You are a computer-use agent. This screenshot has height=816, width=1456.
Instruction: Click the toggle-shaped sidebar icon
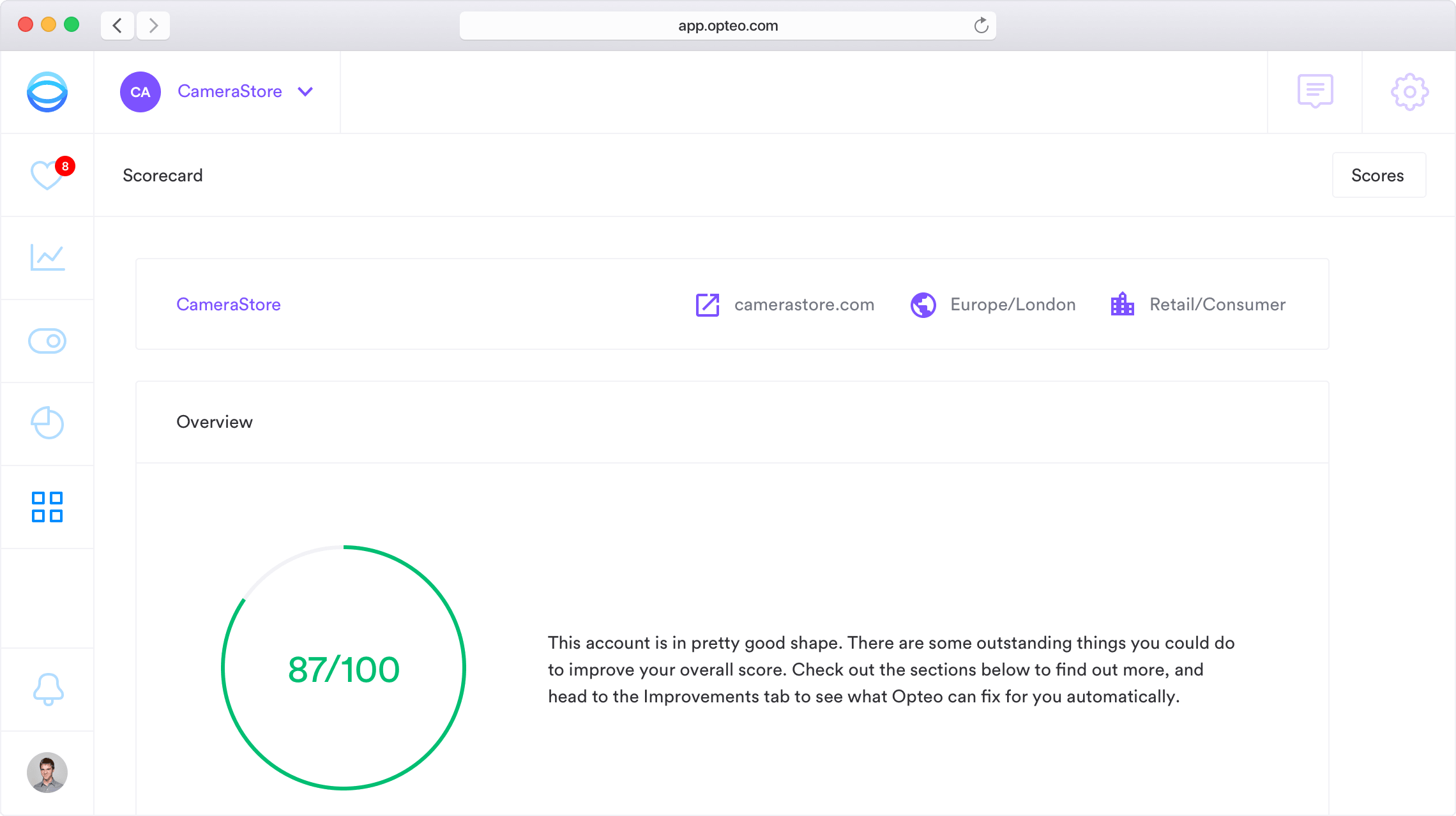click(x=47, y=341)
